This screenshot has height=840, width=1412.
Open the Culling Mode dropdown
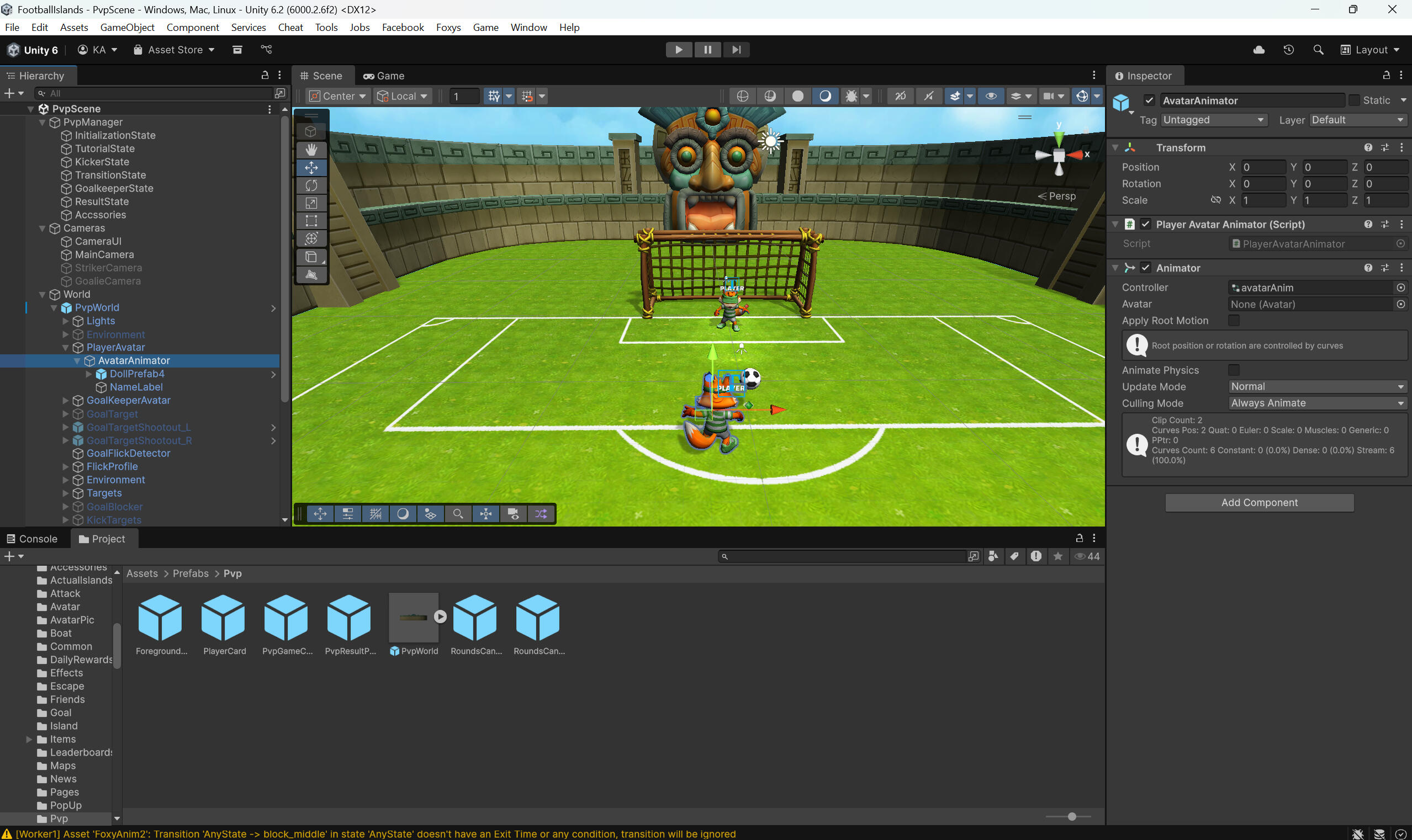[1317, 403]
